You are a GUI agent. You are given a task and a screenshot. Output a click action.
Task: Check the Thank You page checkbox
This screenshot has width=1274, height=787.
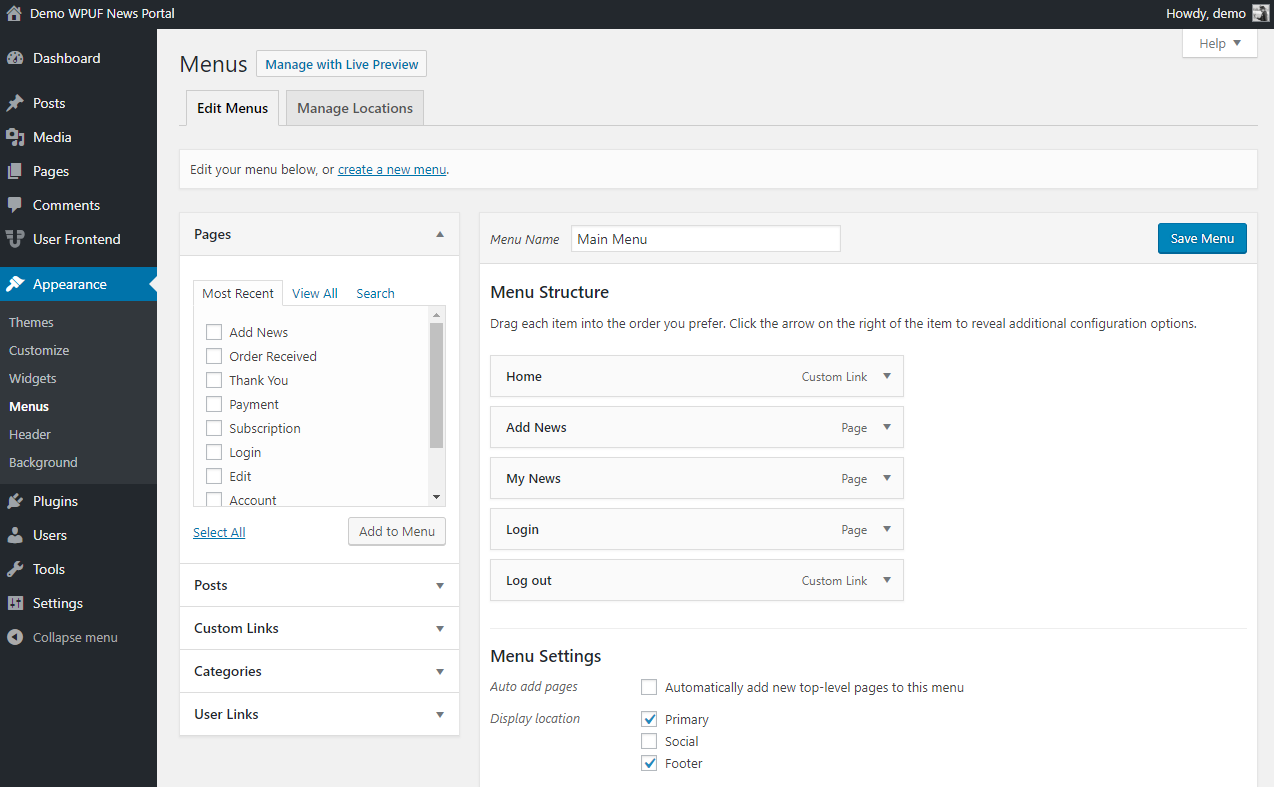214,380
